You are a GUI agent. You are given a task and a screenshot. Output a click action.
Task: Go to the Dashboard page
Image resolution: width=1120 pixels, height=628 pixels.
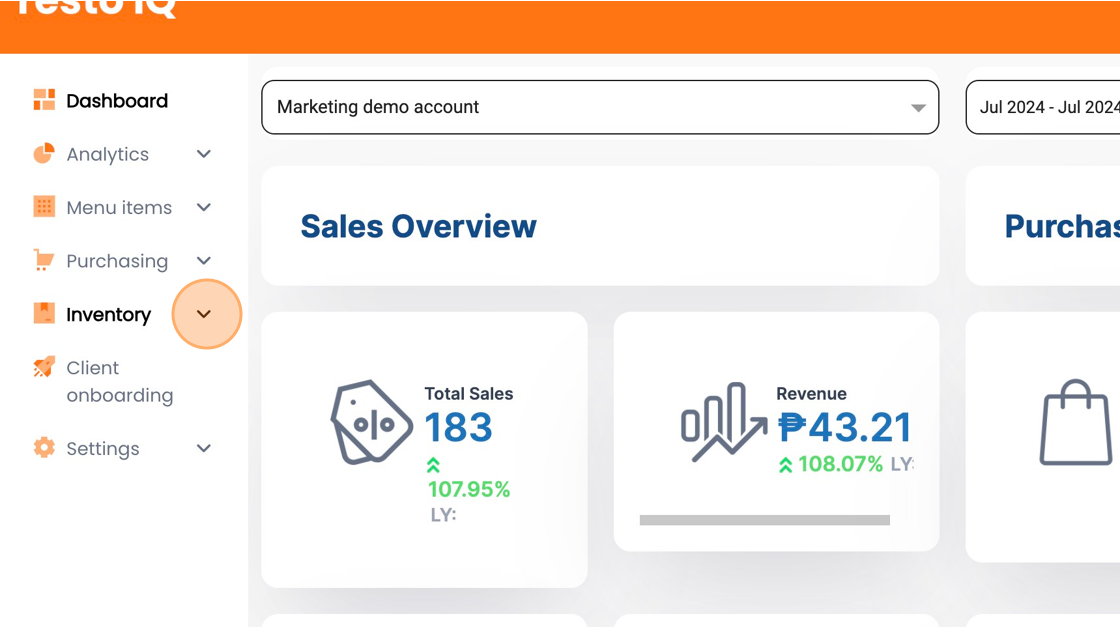pos(117,101)
